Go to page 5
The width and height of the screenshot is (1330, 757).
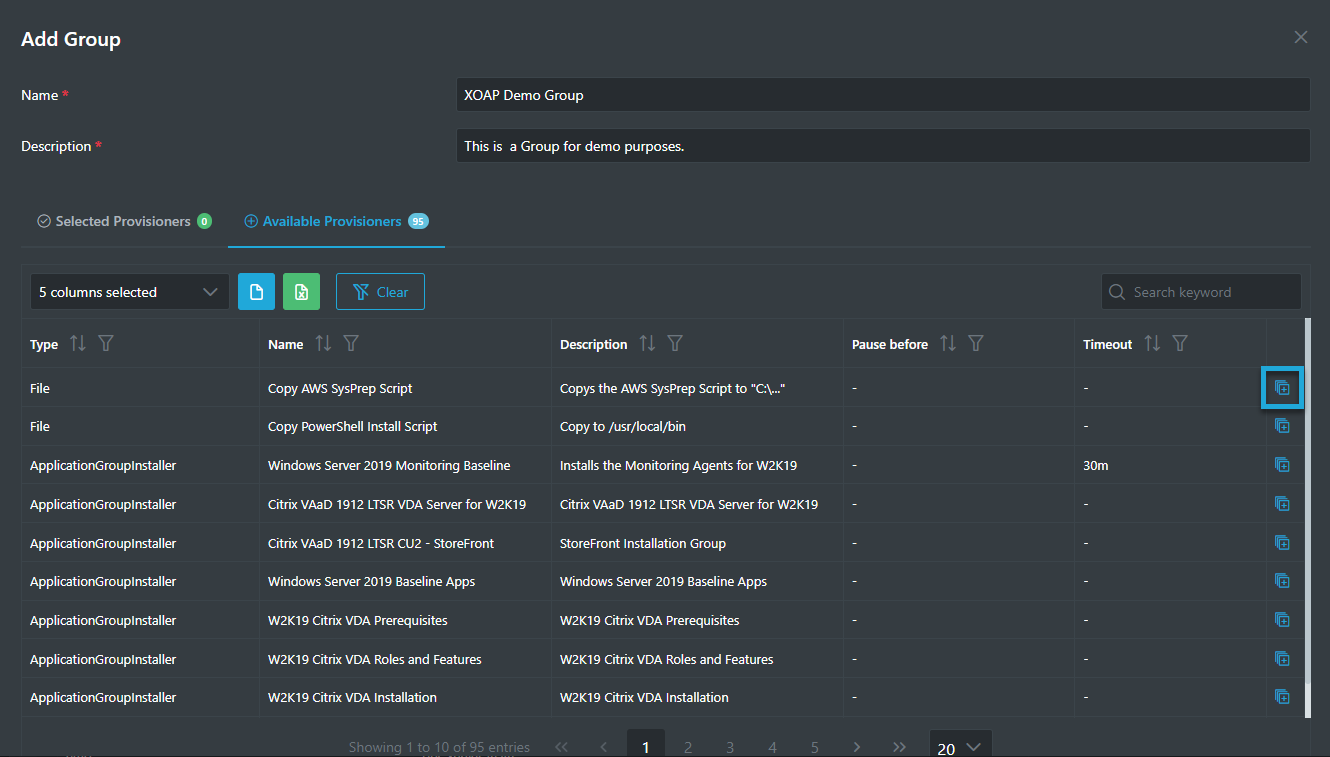tap(815, 747)
